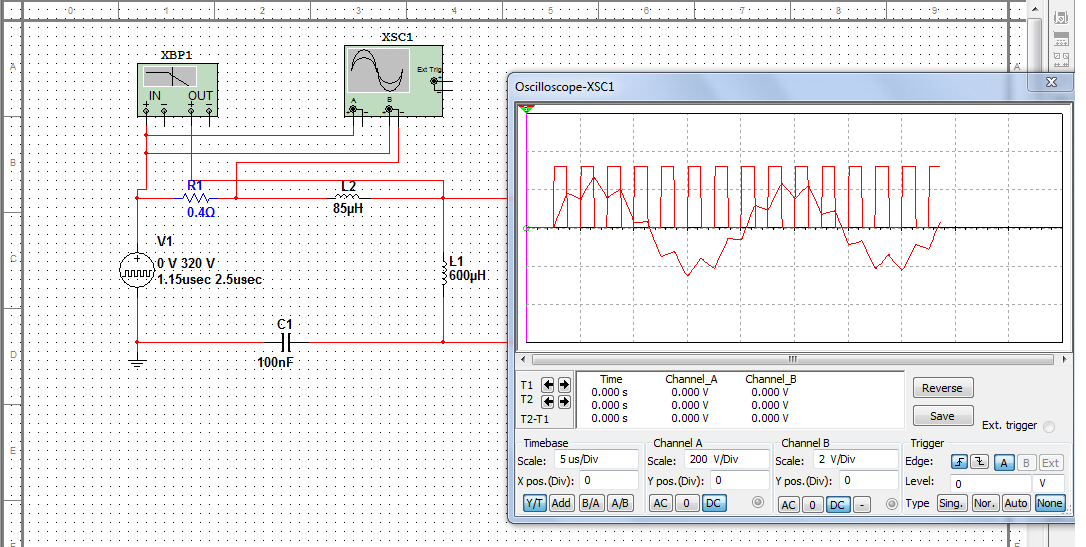
Task: Click Channel A terminal radio indicator
Action: click(x=757, y=503)
